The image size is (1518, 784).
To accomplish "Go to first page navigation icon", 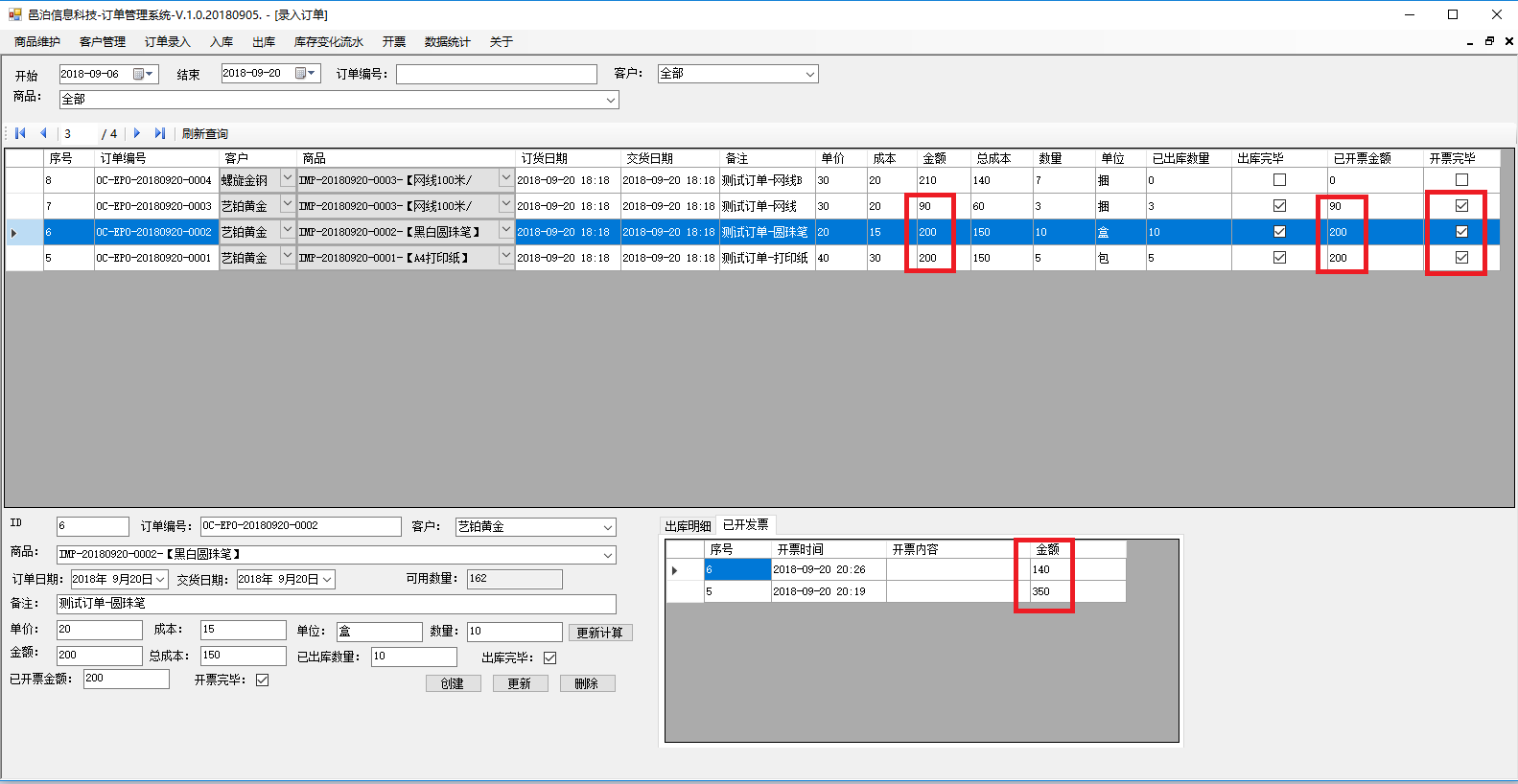I will (20, 133).
